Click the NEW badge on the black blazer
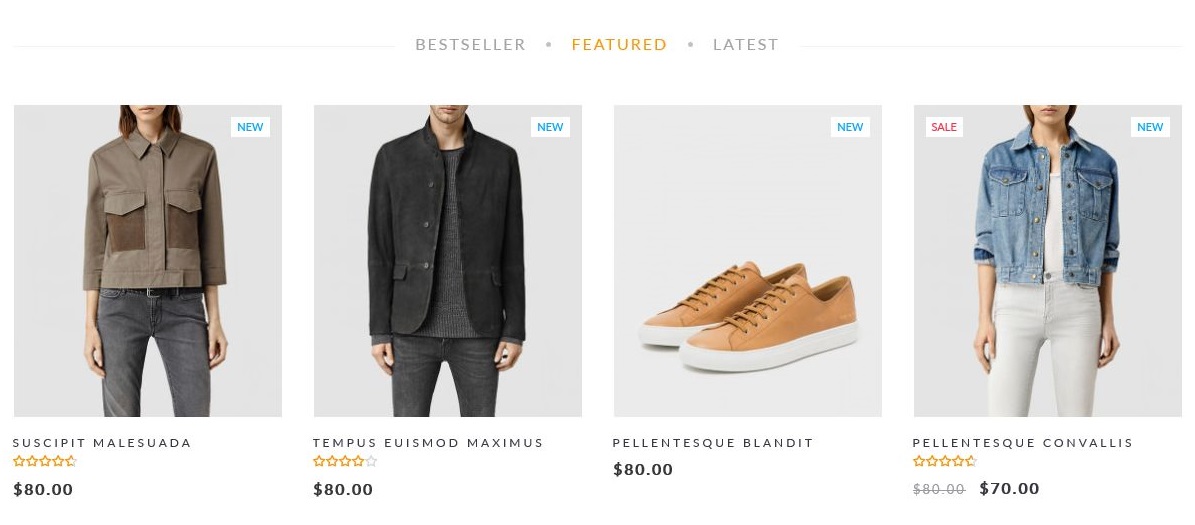 (550, 127)
